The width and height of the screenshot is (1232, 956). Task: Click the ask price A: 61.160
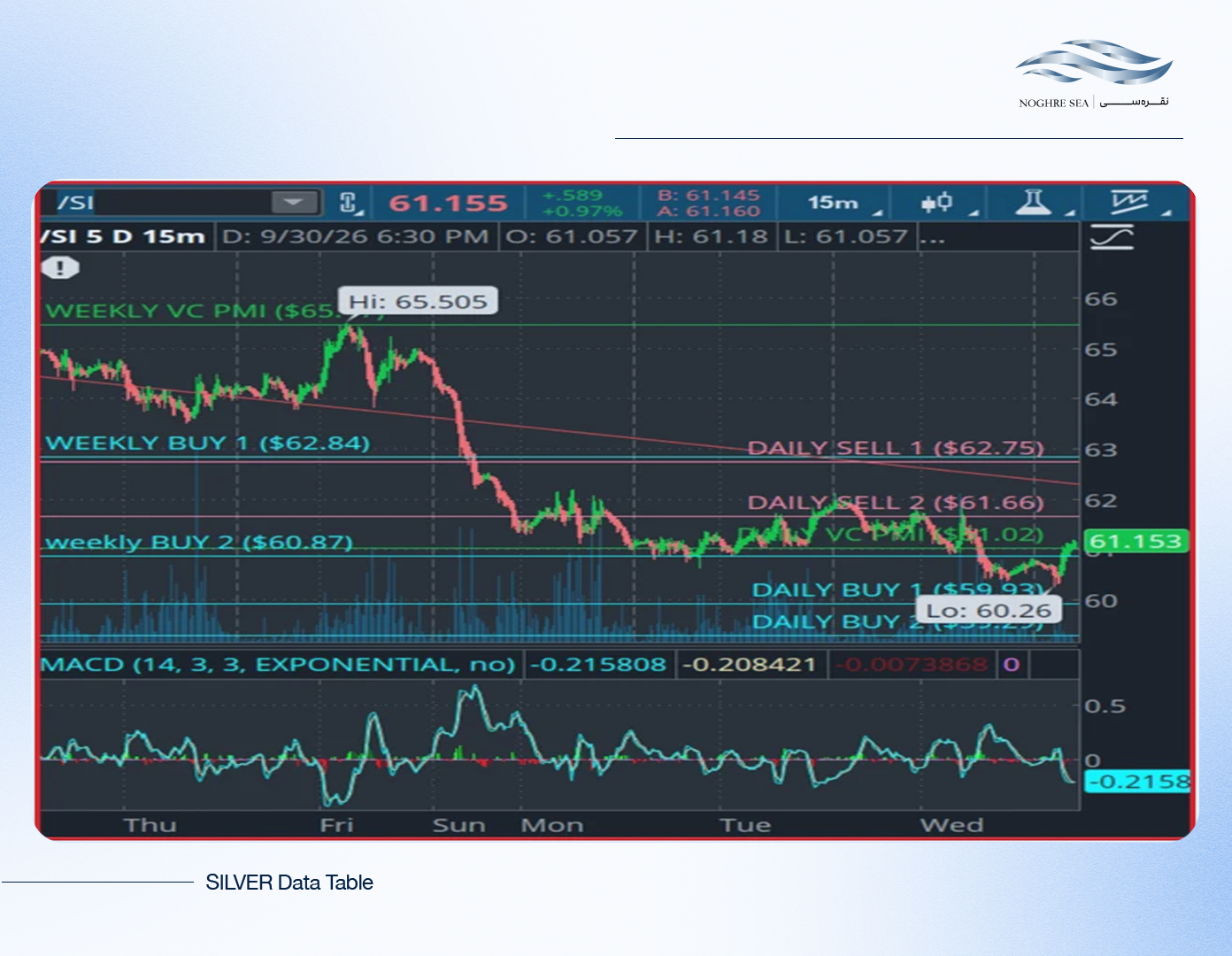click(709, 212)
